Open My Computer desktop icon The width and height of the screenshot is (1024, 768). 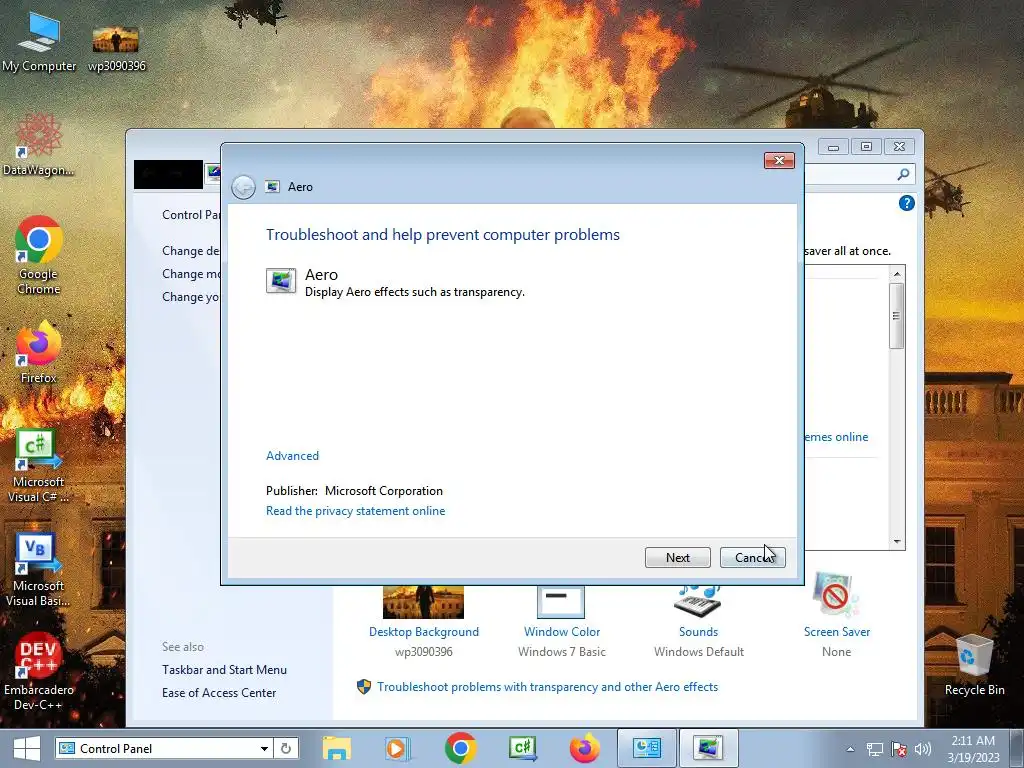pyautogui.click(x=39, y=40)
